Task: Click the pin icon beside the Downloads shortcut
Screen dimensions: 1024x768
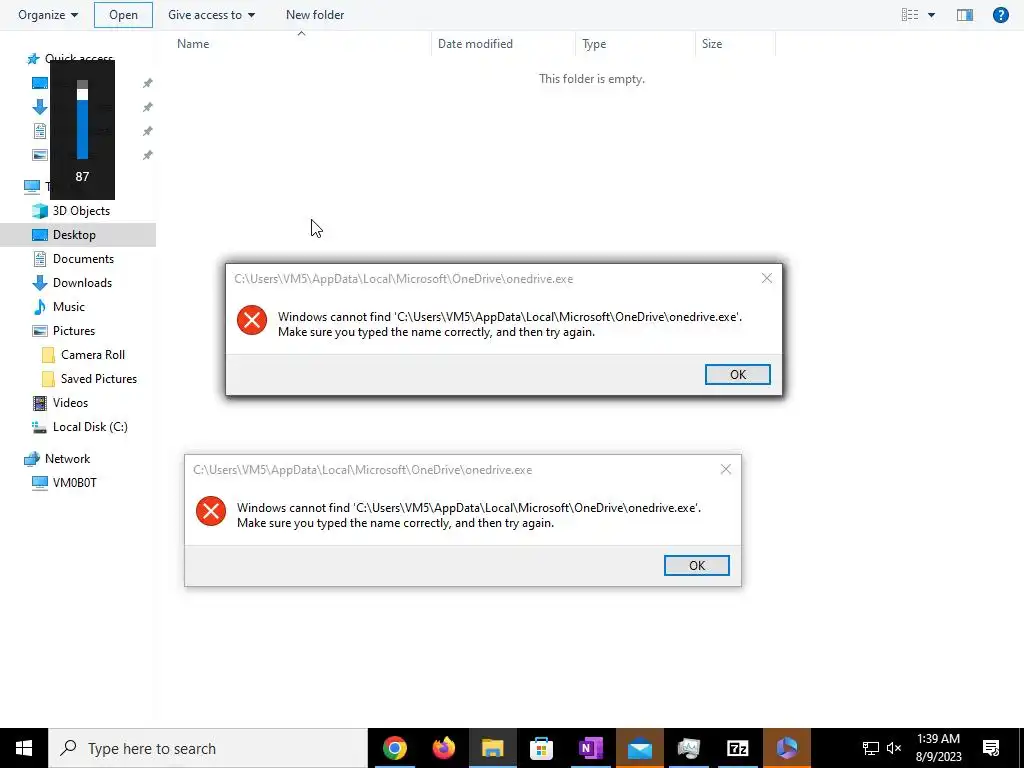Action: [x=148, y=107]
